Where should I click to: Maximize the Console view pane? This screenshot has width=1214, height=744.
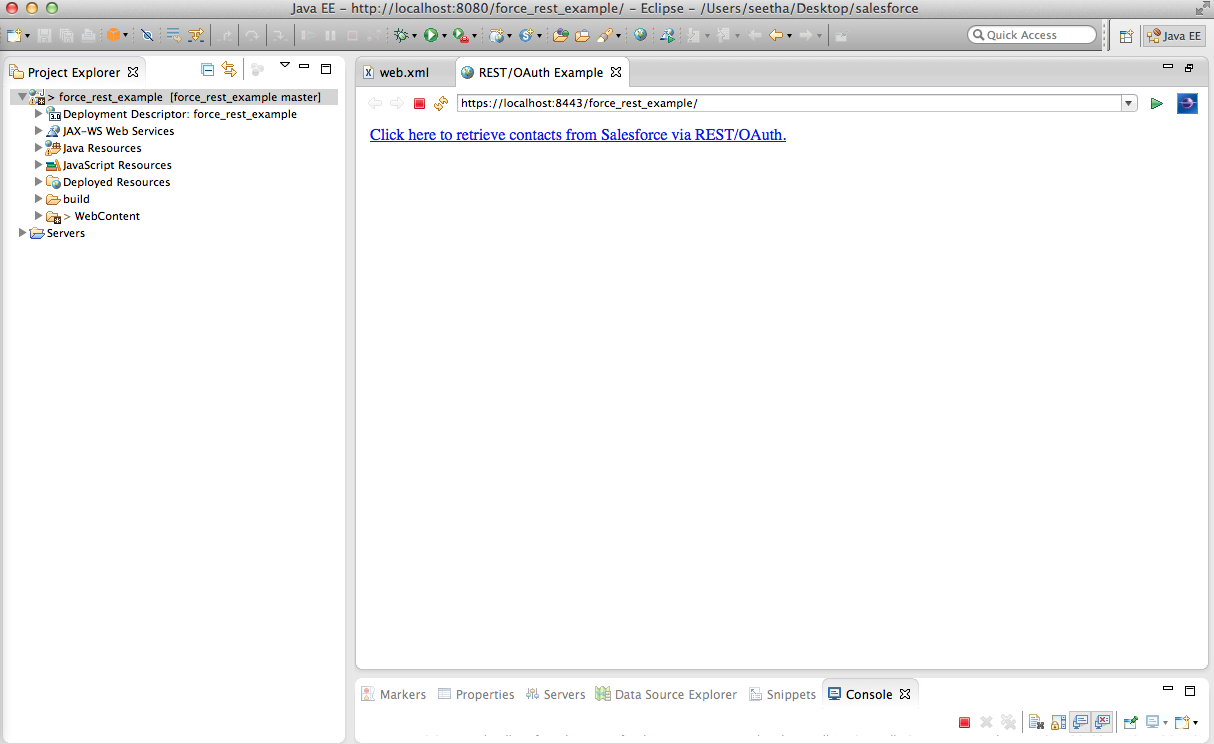click(x=1190, y=690)
